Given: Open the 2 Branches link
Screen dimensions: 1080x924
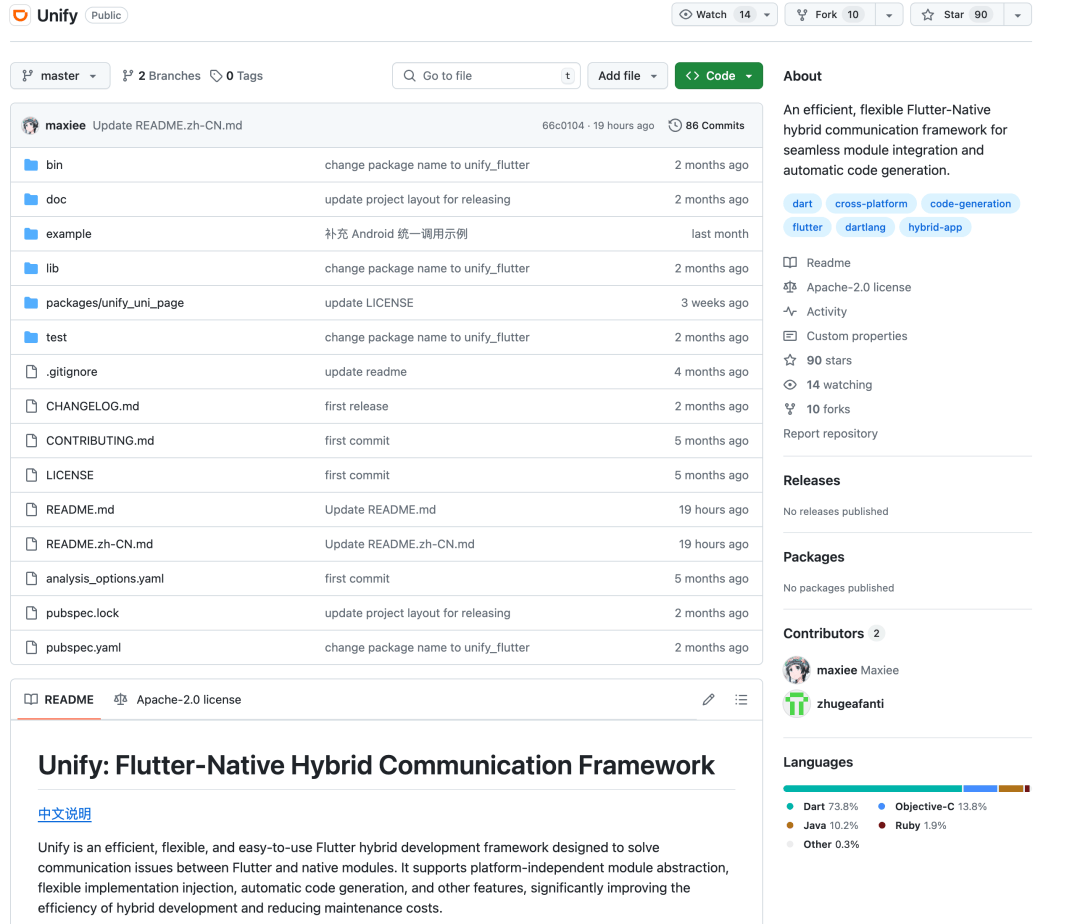Looking at the screenshot, I should point(161,76).
